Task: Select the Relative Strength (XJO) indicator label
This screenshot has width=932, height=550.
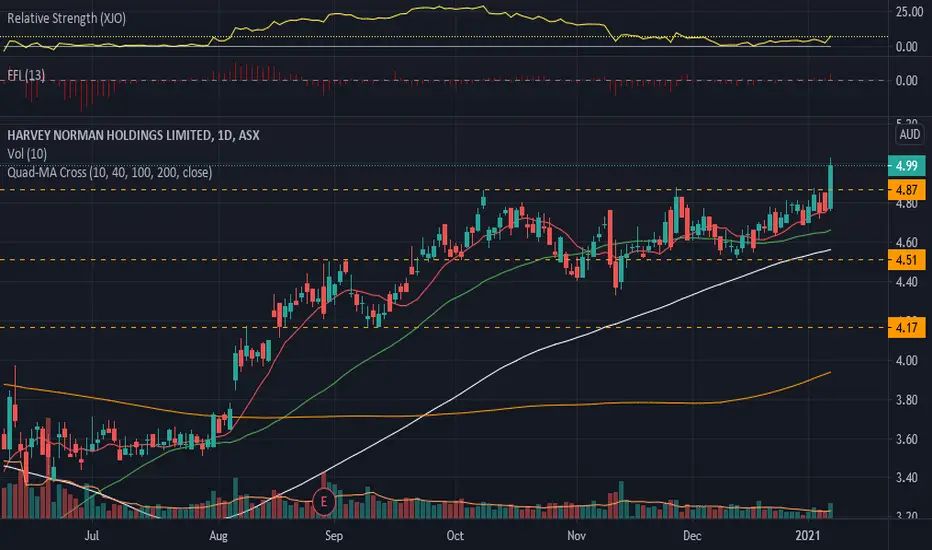Action: click(x=67, y=18)
